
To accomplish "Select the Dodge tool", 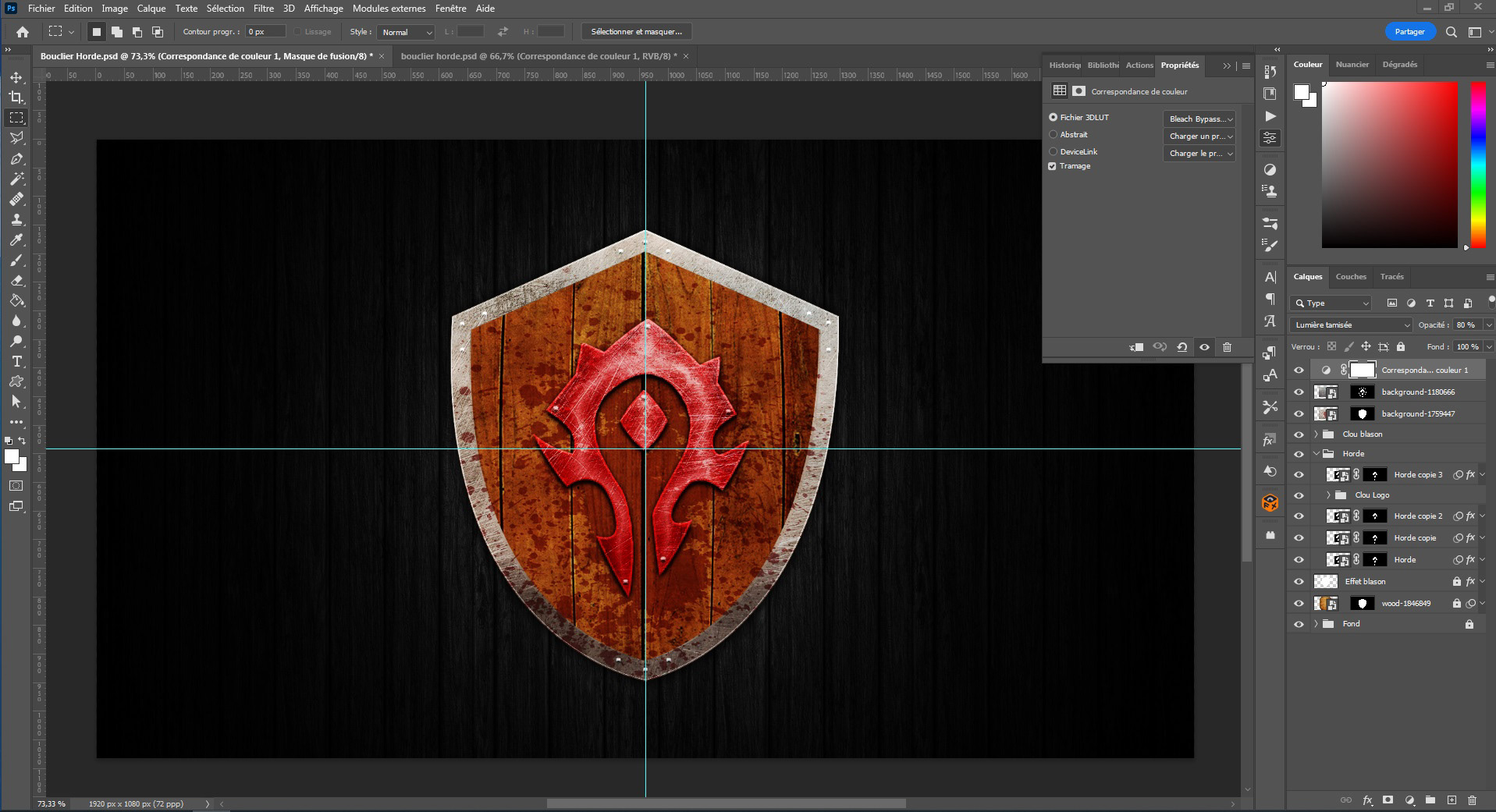I will click(x=16, y=341).
